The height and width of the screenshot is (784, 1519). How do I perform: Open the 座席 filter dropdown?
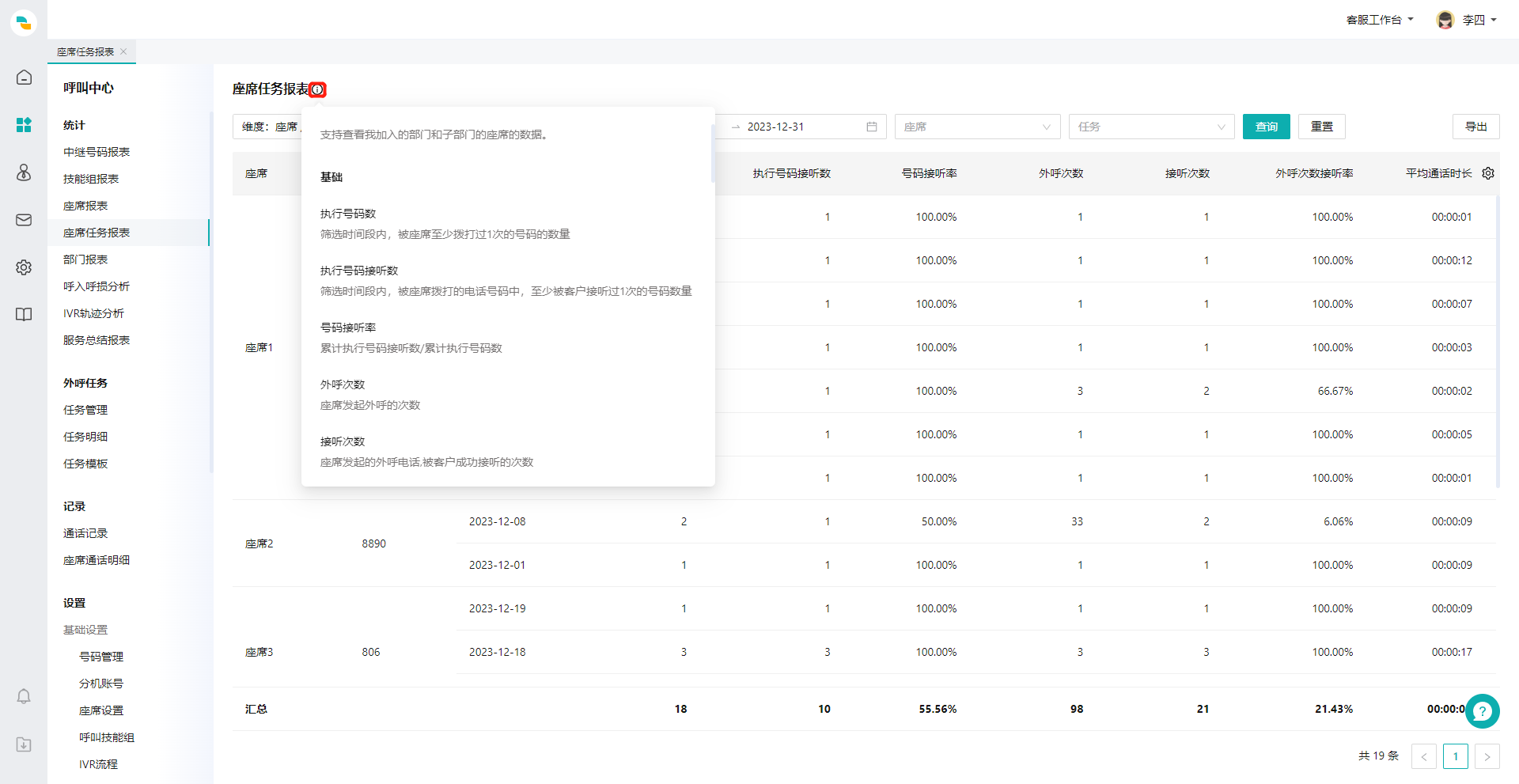(x=977, y=127)
